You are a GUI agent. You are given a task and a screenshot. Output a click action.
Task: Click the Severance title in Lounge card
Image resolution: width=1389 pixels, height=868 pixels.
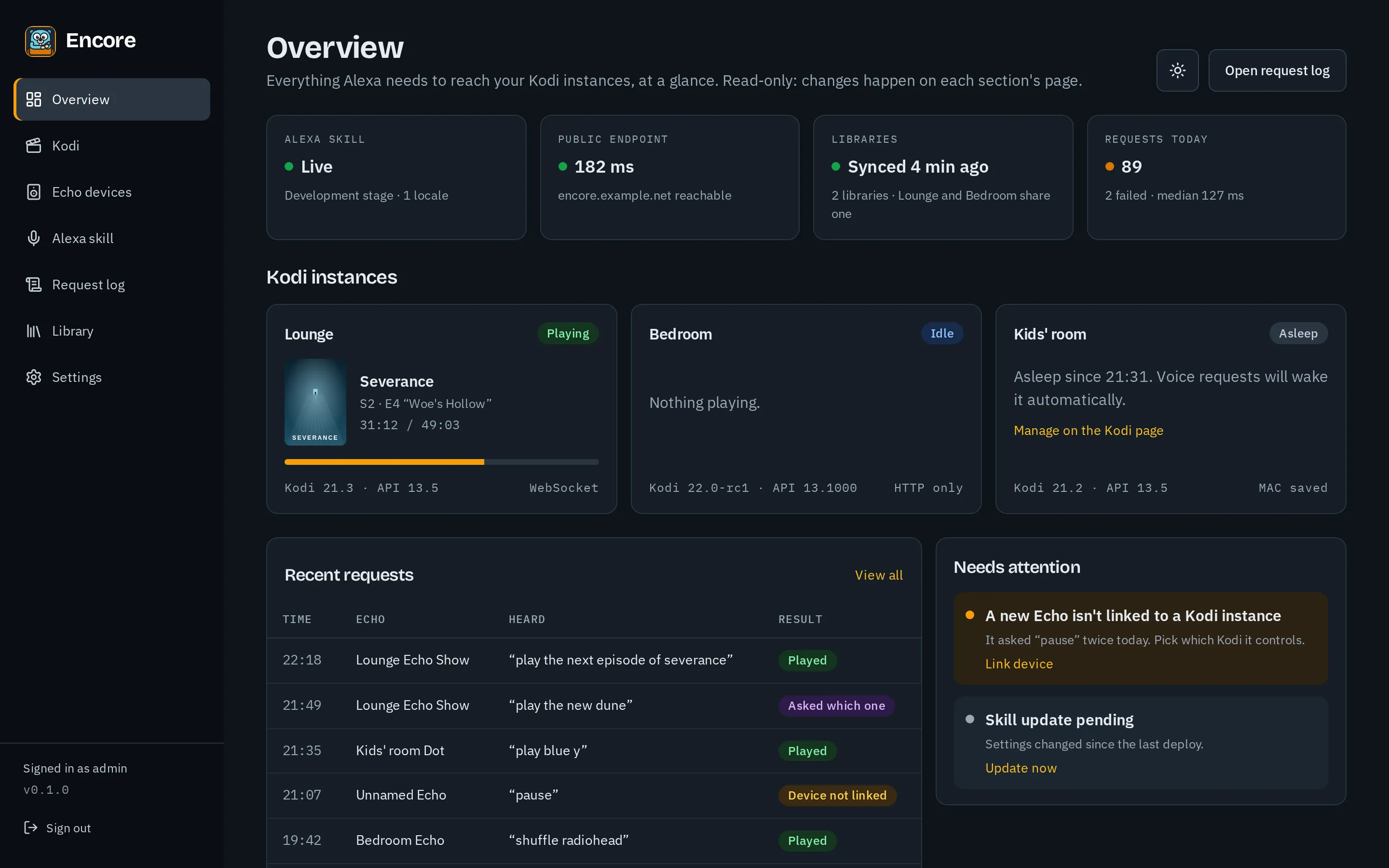[396, 381]
